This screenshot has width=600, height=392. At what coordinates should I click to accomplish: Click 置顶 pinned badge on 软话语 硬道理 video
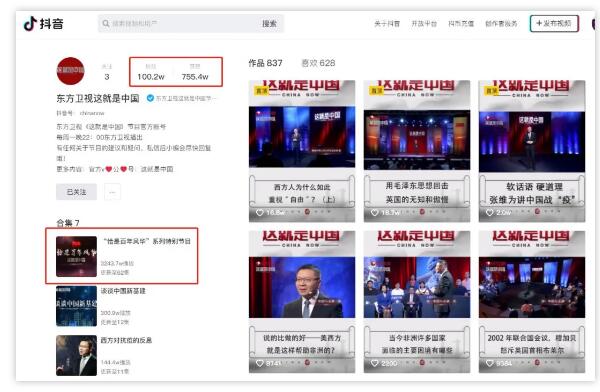coord(491,91)
